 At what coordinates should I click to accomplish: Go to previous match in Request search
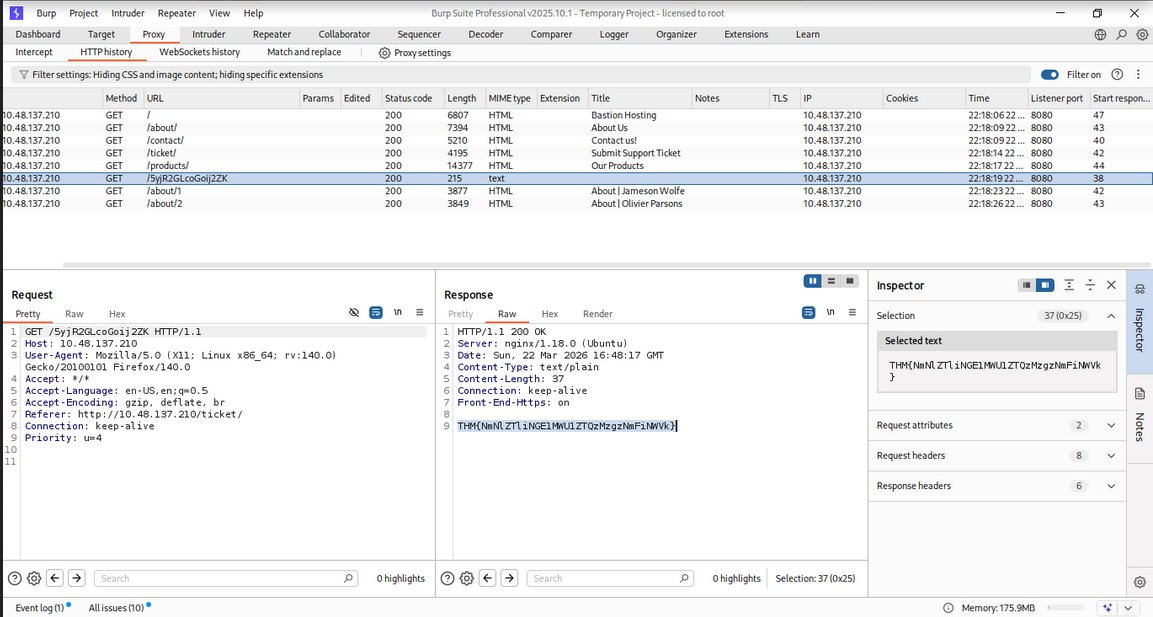point(55,578)
